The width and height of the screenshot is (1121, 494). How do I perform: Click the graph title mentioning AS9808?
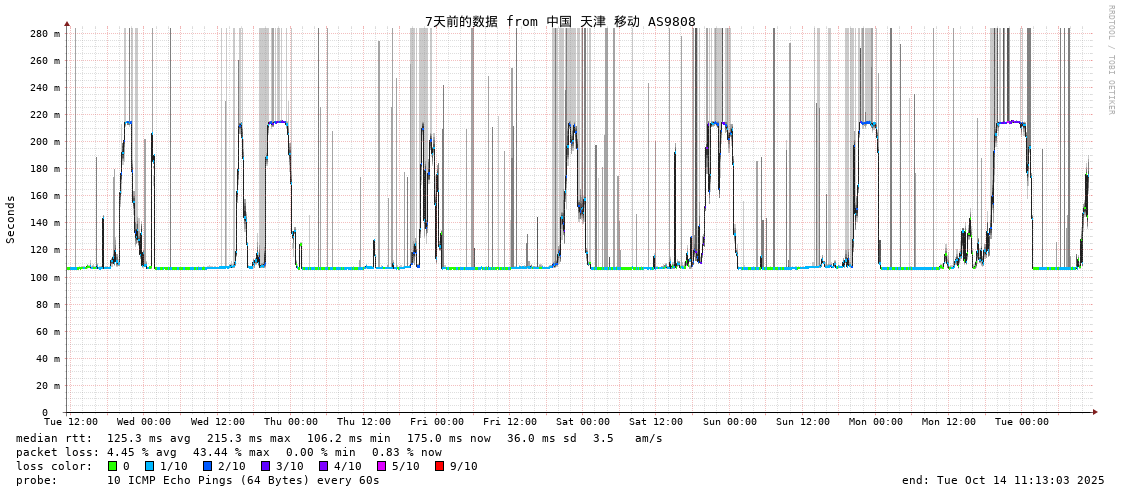tap(560, 21)
